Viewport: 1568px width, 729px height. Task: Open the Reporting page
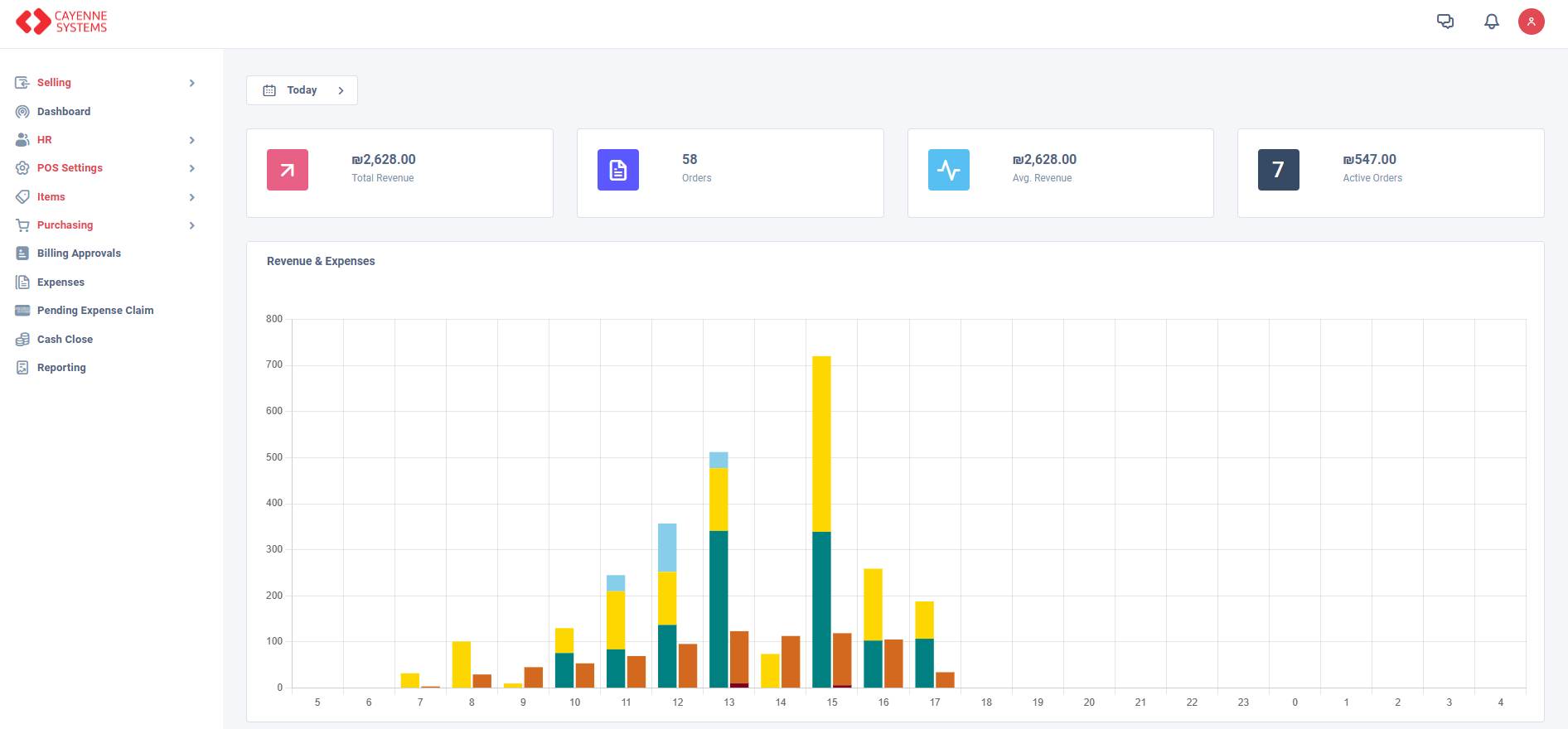(x=61, y=368)
